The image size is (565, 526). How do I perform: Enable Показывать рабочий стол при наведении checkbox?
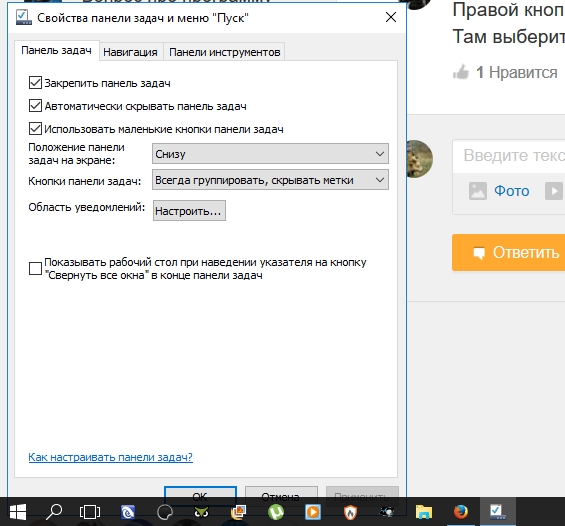[35, 268]
